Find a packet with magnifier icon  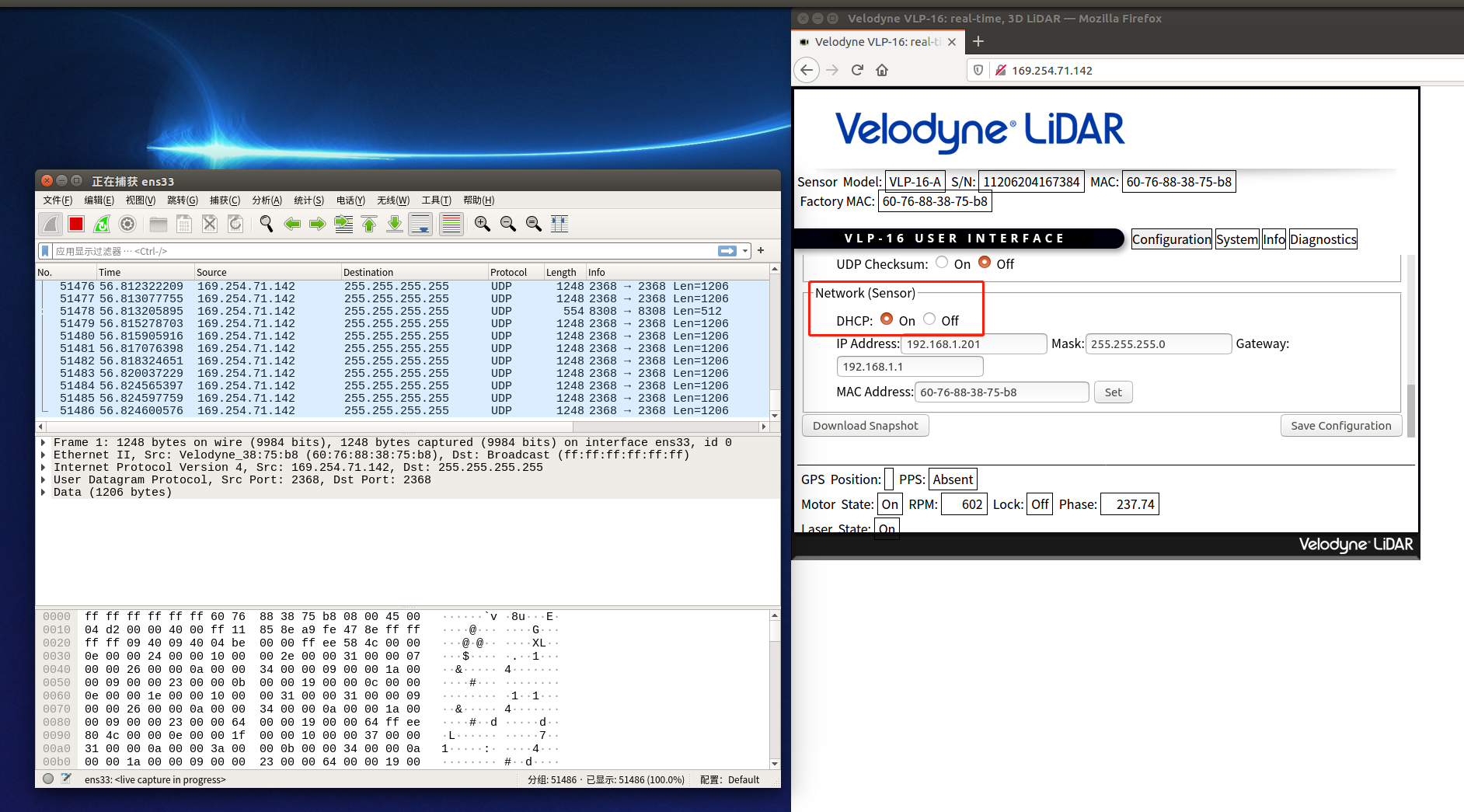(x=267, y=224)
